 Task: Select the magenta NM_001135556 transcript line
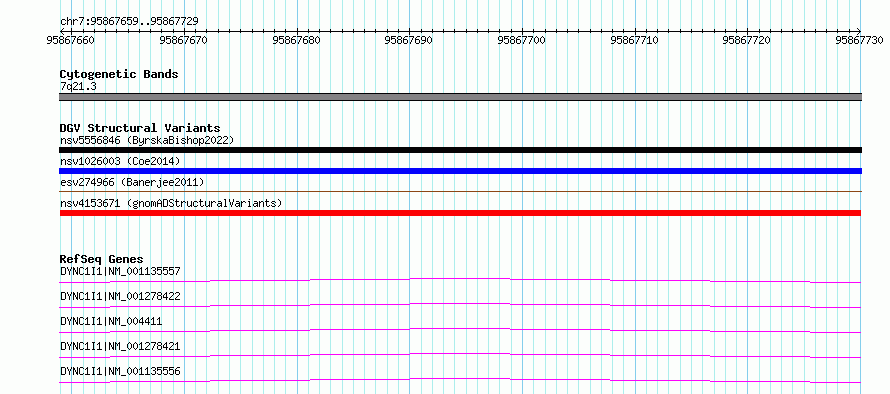click(460, 380)
